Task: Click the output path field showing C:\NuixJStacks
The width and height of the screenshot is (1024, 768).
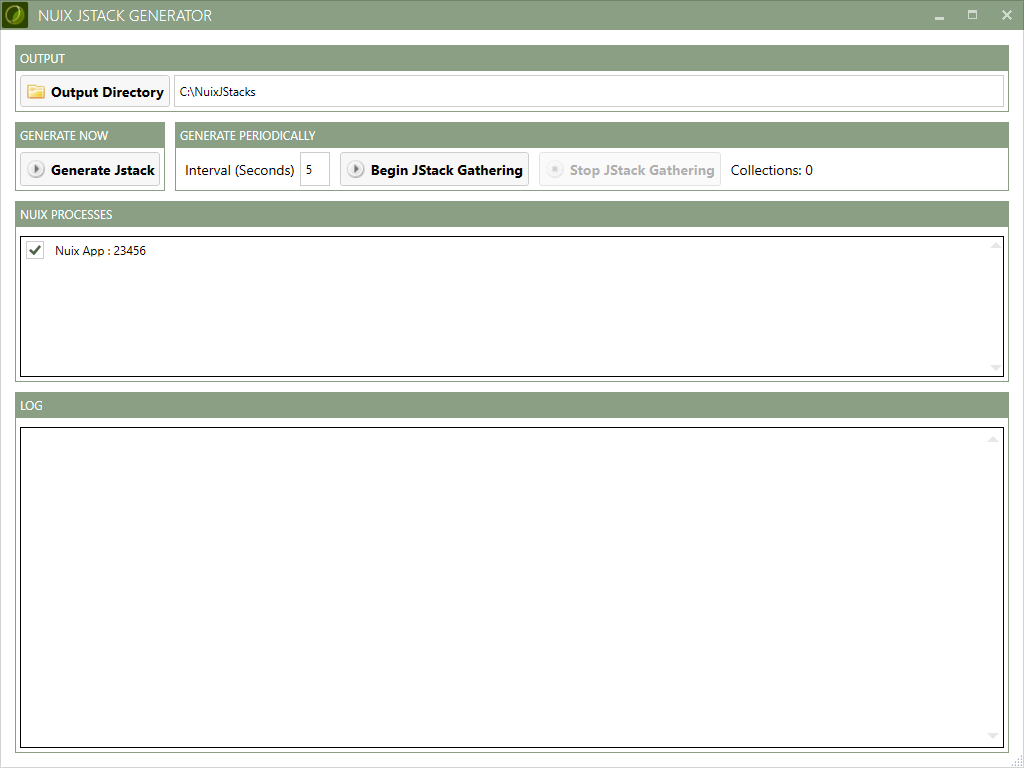Action: [x=588, y=91]
